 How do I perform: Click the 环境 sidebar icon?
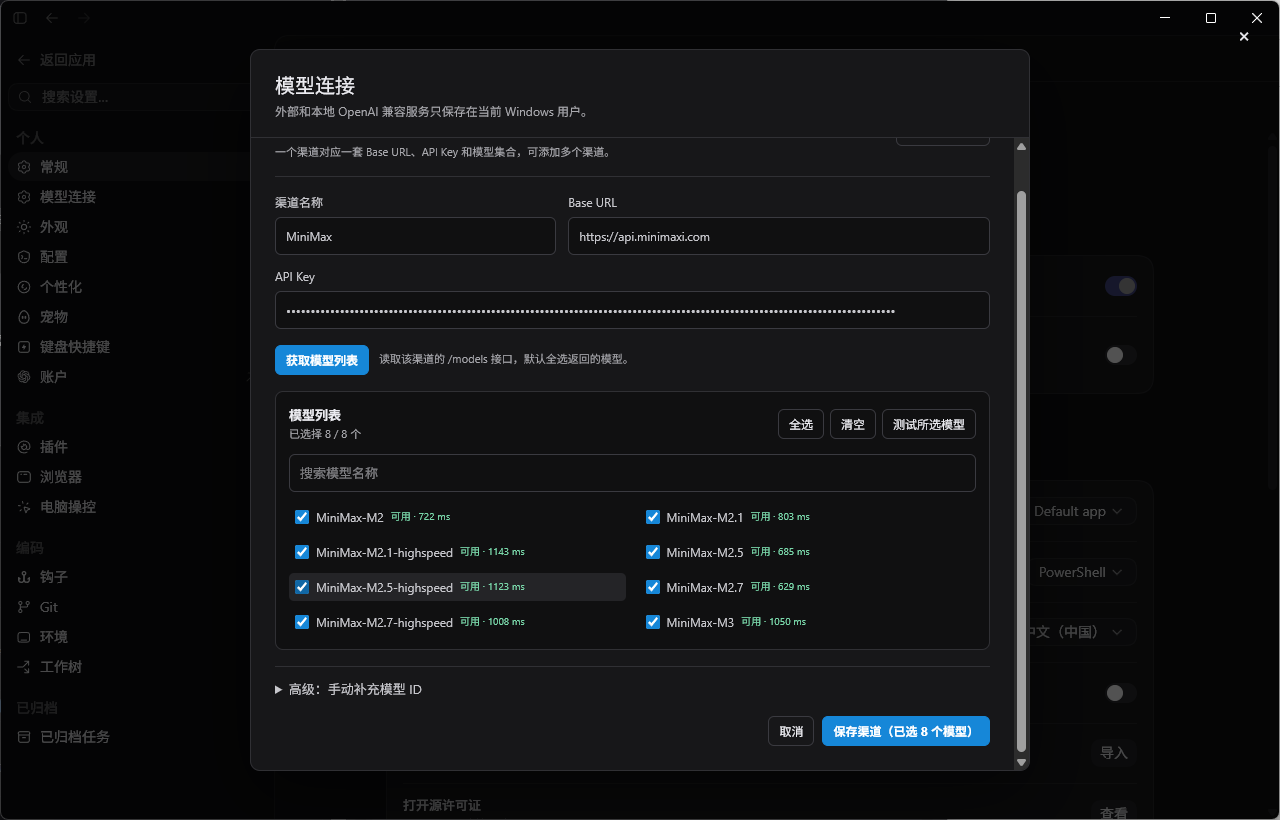(24, 637)
